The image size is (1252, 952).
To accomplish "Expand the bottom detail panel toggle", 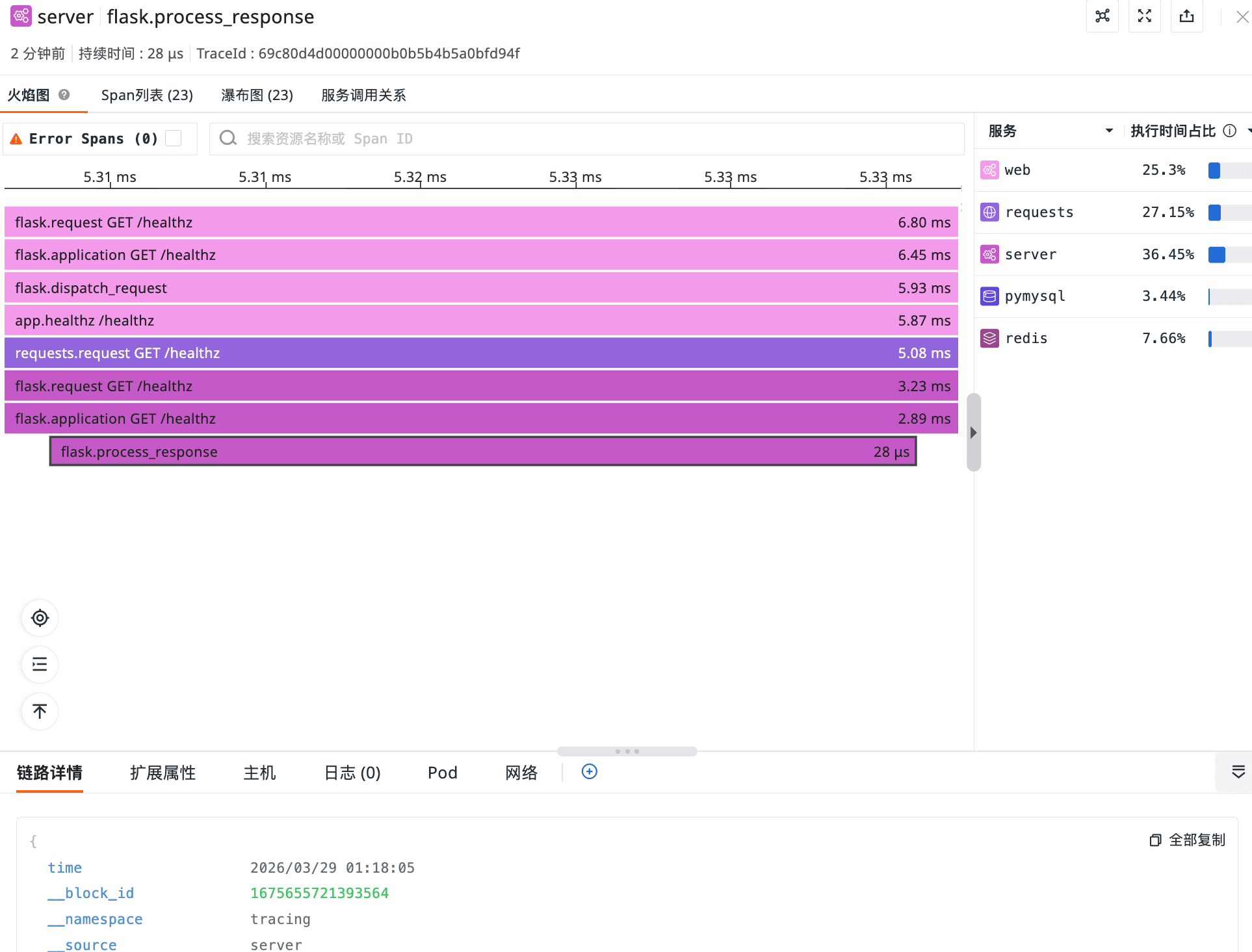I will (1238, 771).
